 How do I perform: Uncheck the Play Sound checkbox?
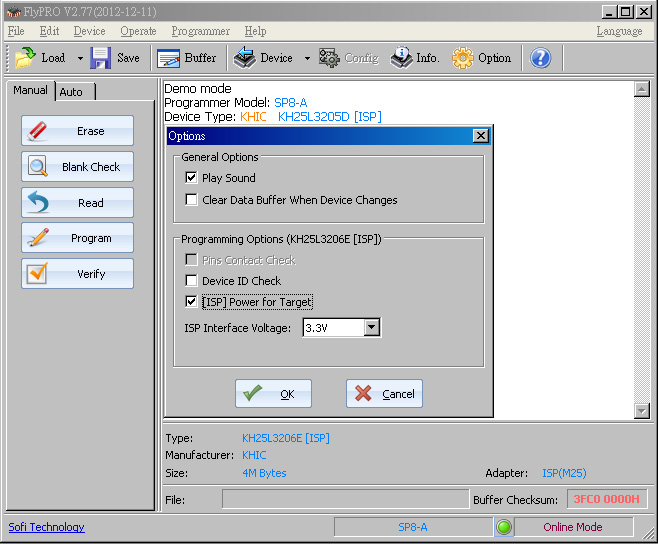[x=191, y=178]
